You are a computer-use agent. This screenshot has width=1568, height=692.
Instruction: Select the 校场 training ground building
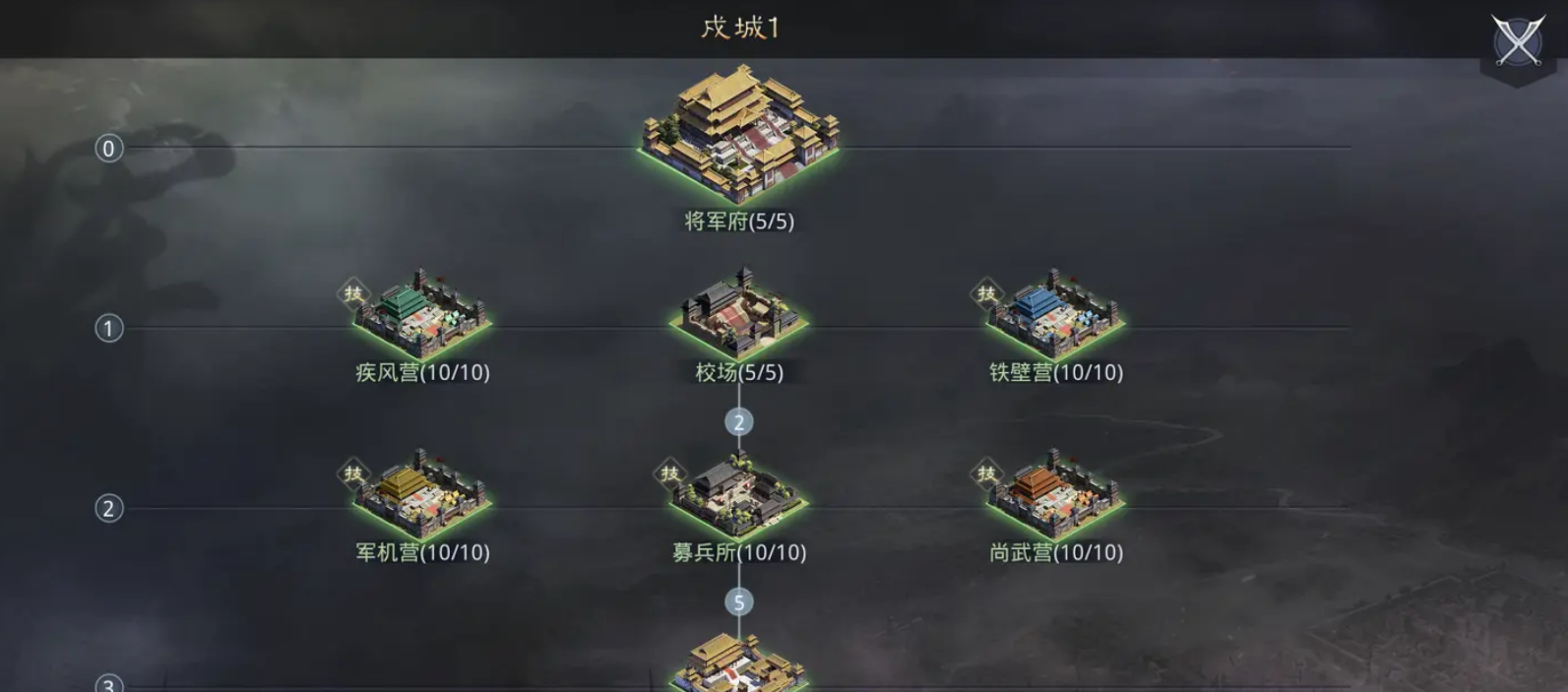[x=739, y=312]
